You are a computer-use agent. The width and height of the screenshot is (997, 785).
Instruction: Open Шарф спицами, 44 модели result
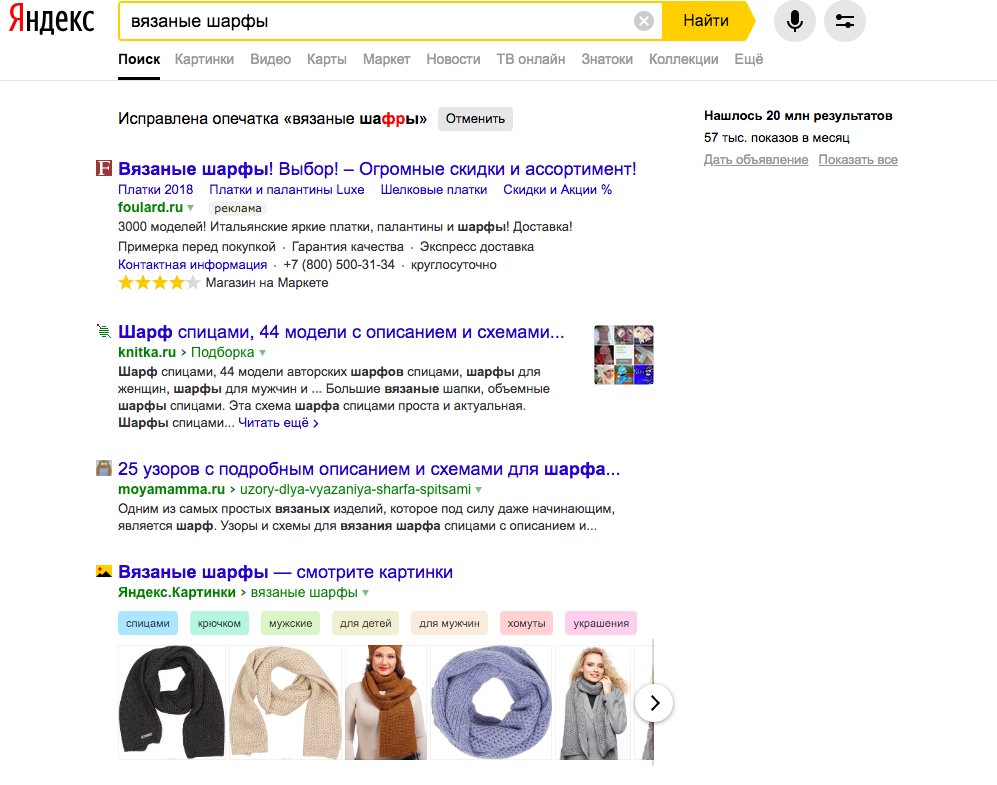click(x=341, y=332)
